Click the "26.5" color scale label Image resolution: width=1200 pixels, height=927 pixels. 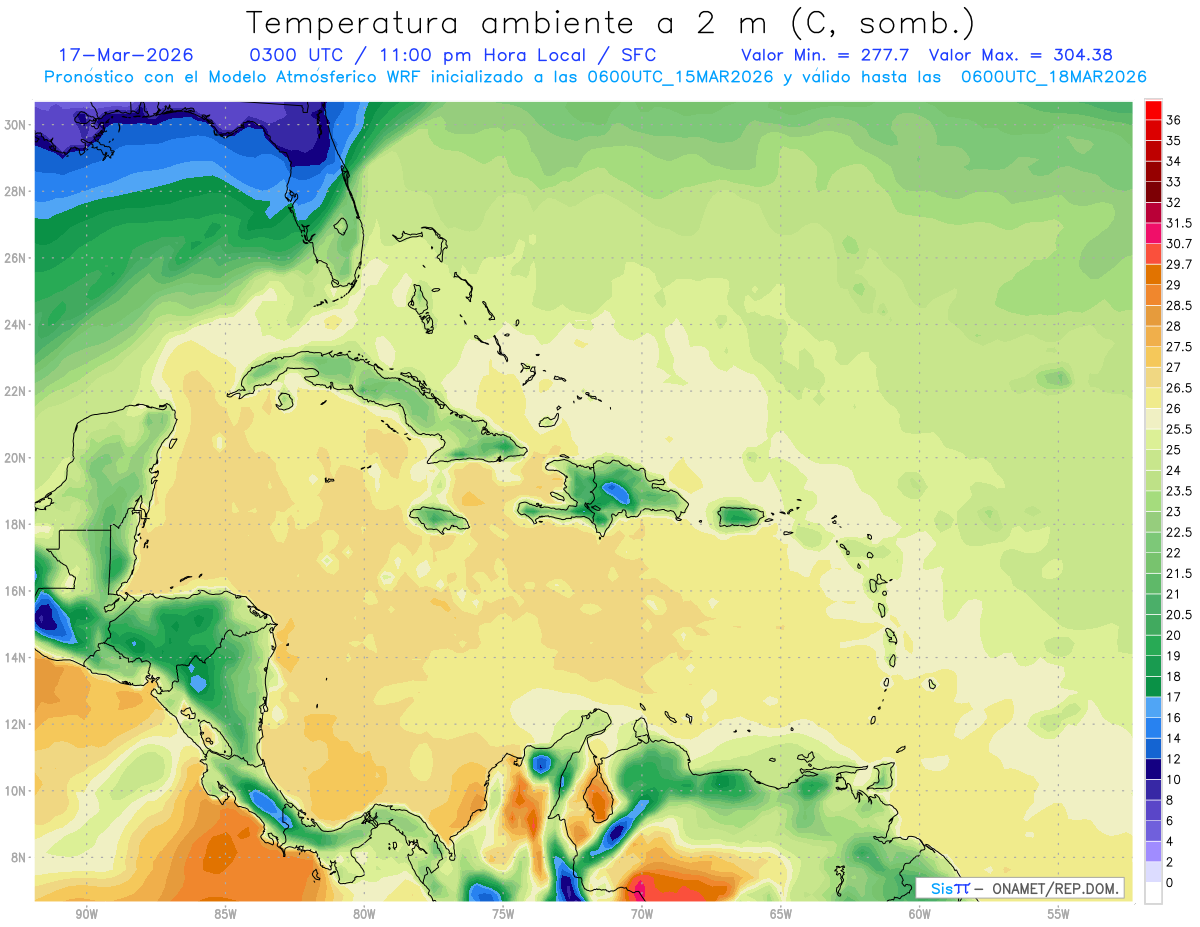(1179, 388)
